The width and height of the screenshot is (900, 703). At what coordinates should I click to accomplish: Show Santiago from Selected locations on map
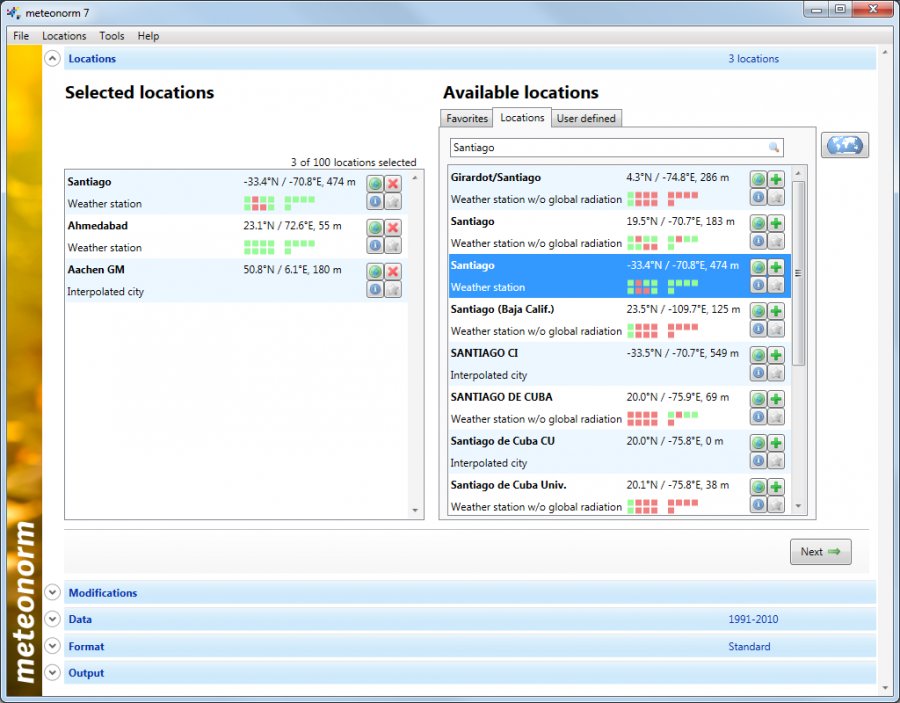click(375, 184)
